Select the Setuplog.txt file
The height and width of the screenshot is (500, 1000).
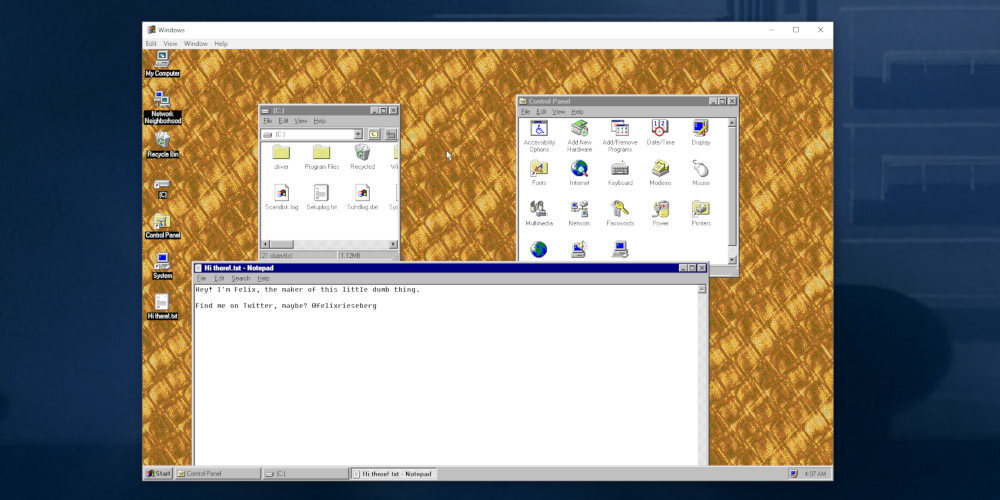pyautogui.click(x=321, y=197)
